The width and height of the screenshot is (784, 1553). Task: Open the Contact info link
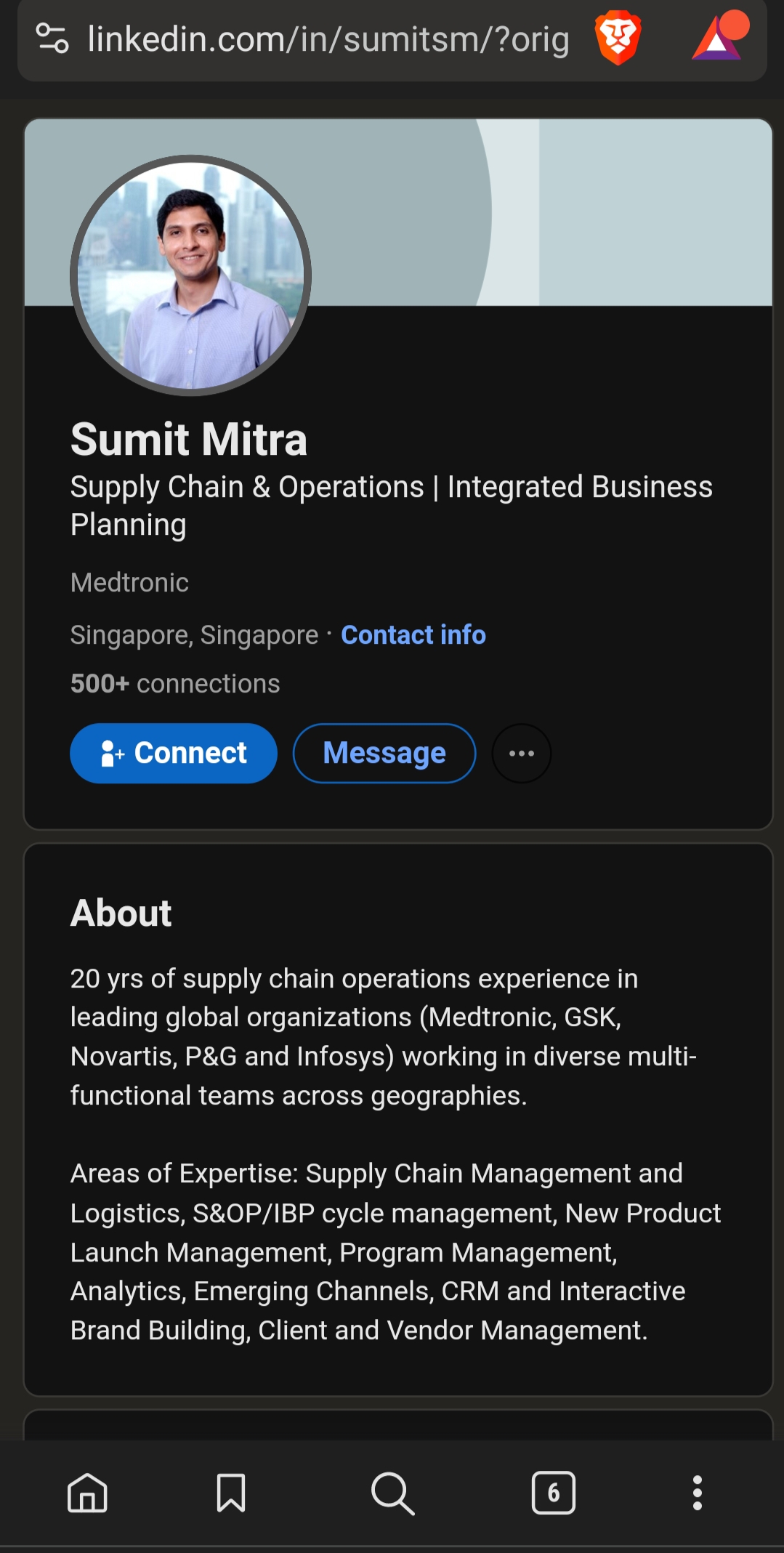pyautogui.click(x=413, y=635)
